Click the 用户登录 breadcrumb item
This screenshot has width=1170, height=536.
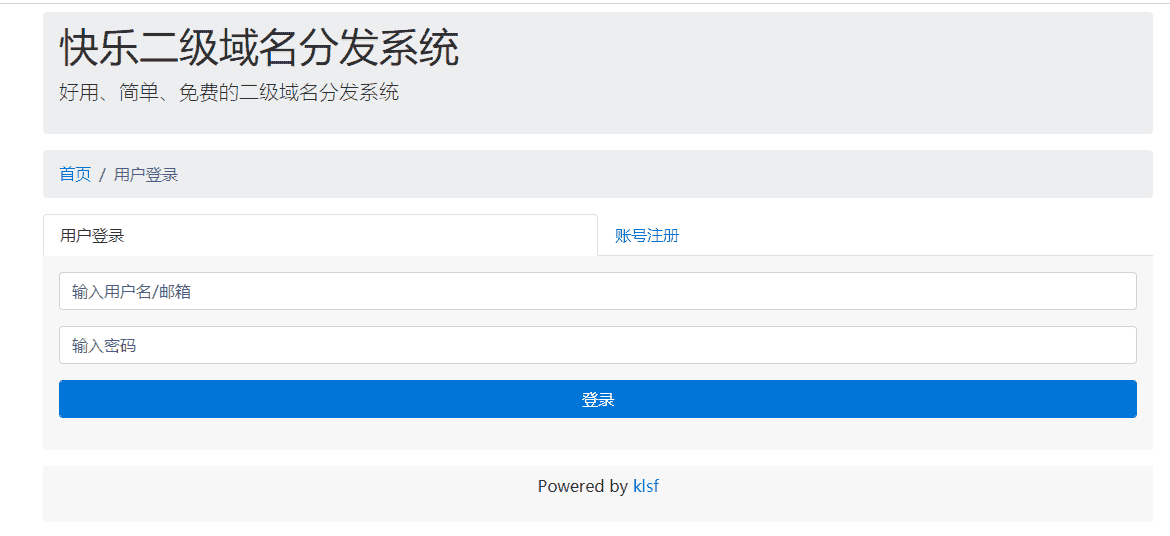146,175
